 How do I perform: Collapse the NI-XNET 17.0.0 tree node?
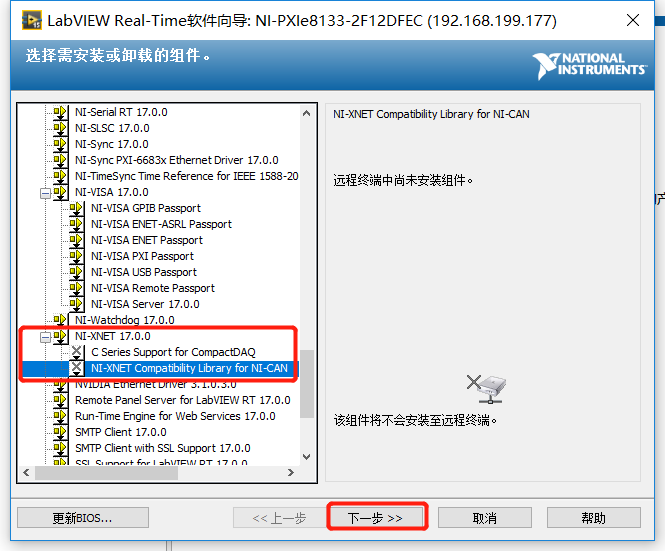(45, 338)
